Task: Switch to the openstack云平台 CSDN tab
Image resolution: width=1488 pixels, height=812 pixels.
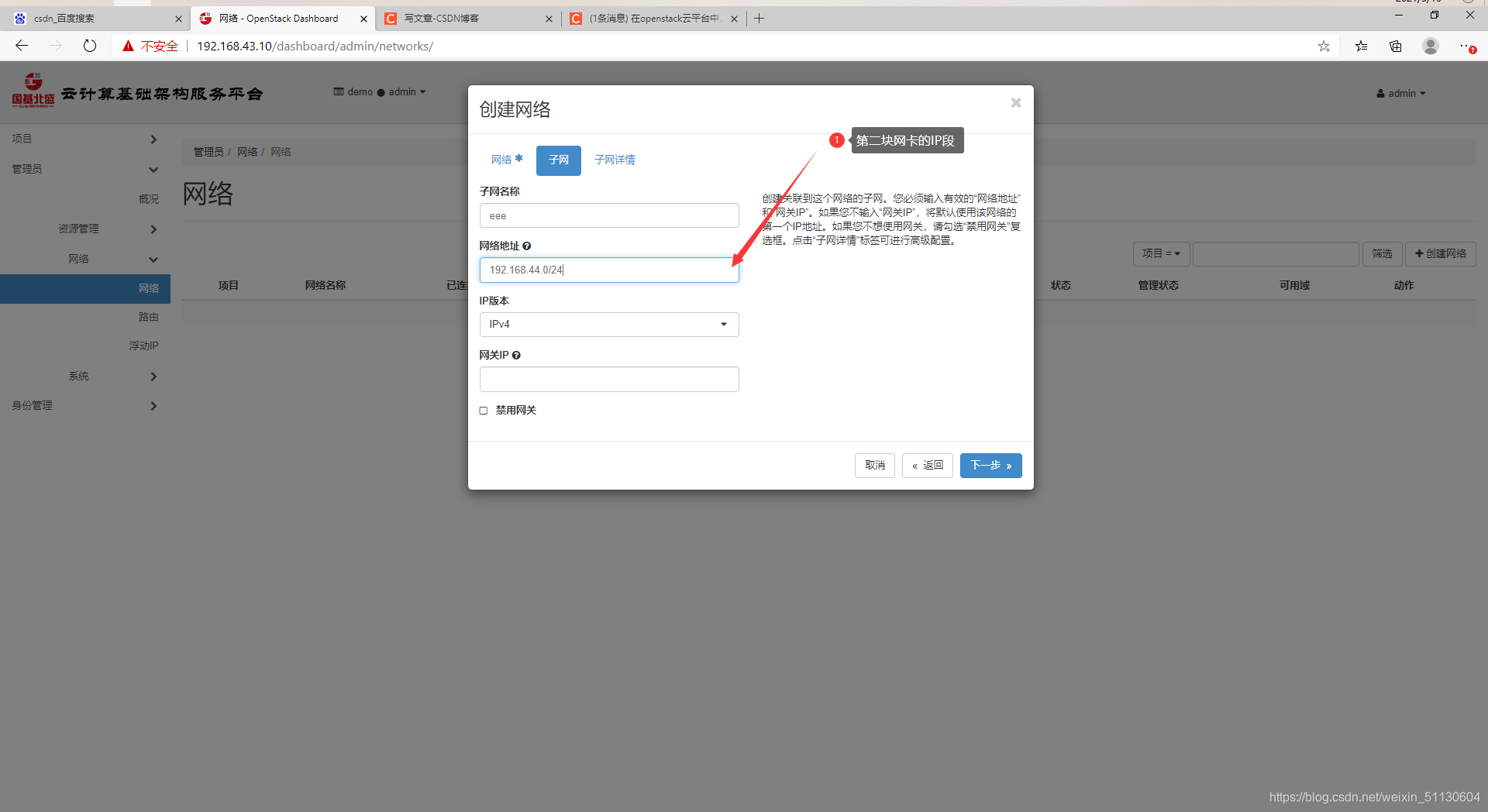Action: coord(653,19)
